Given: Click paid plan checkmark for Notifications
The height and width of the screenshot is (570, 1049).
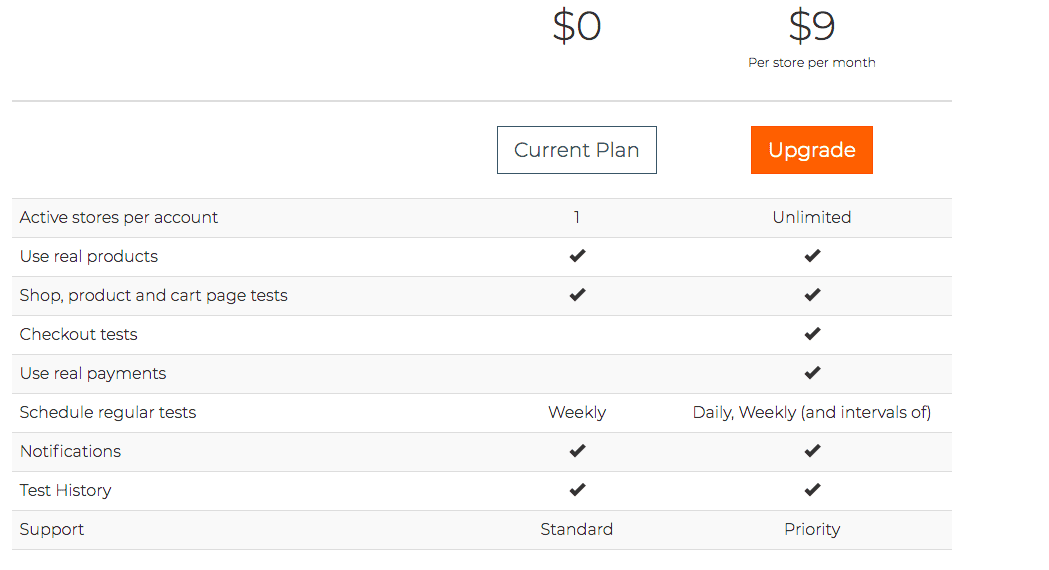Looking at the screenshot, I should (812, 450).
